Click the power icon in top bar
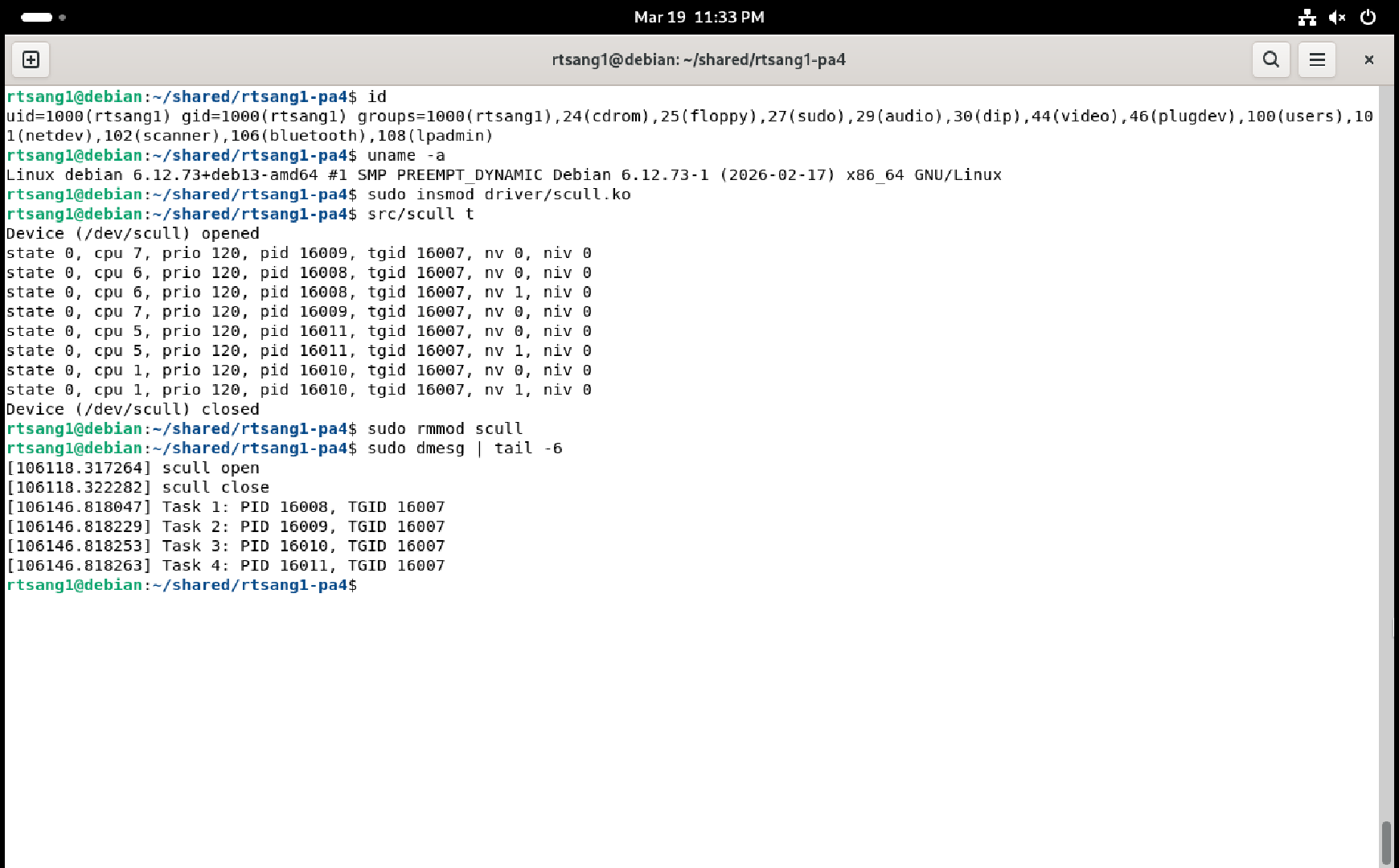1399x868 pixels. (x=1368, y=17)
